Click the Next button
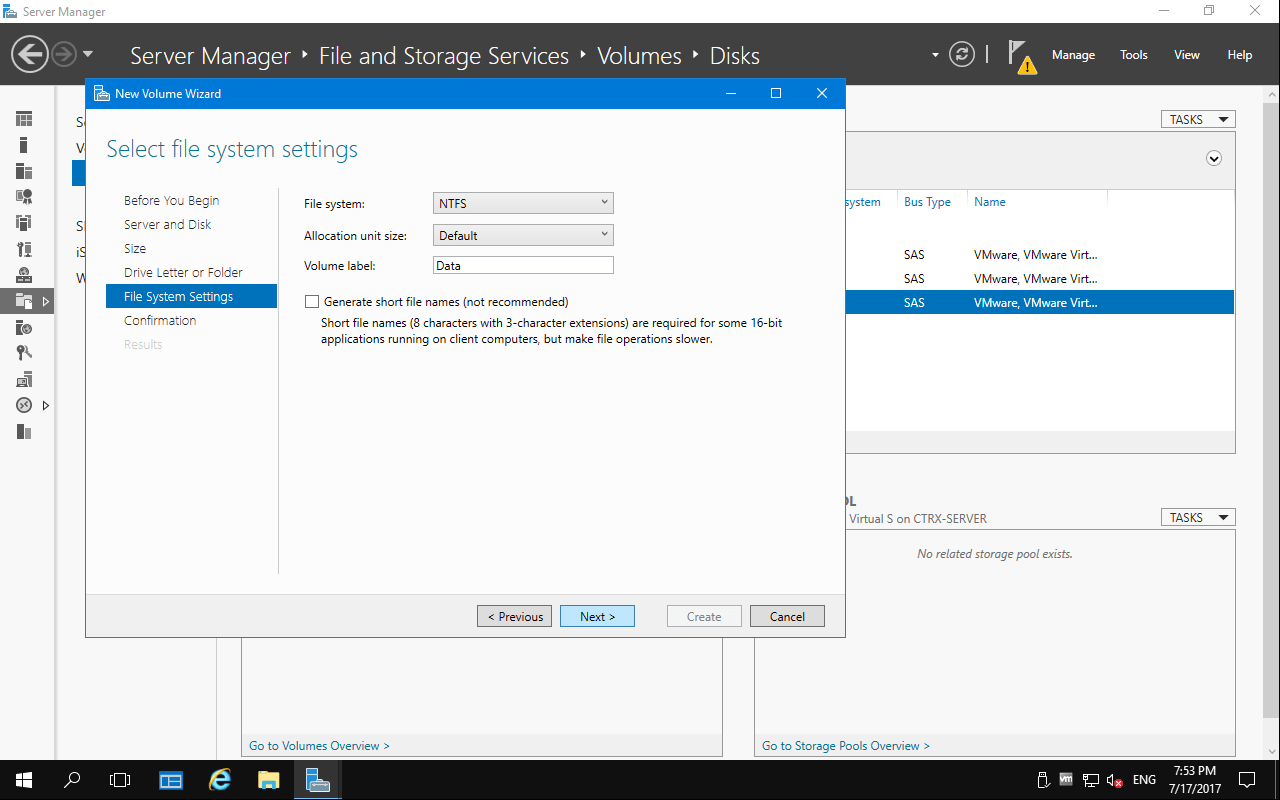The height and width of the screenshot is (800, 1280). click(x=597, y=616)
